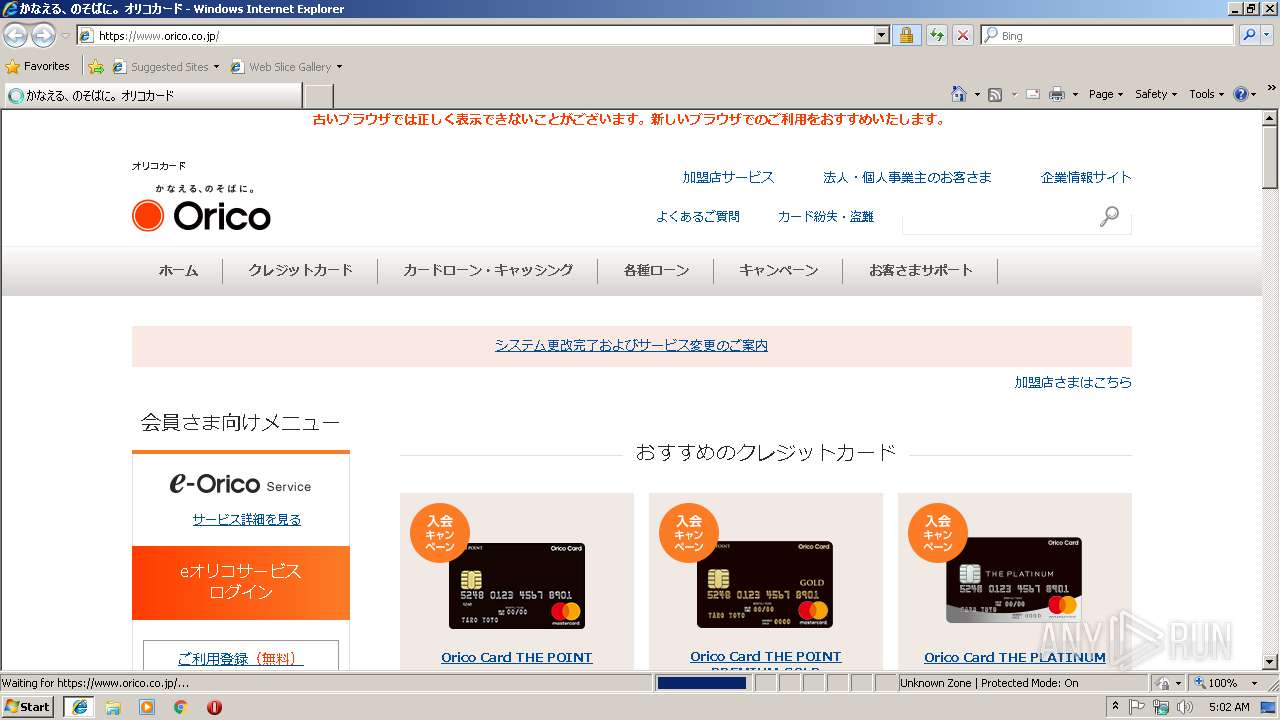Click the page scrollbar down arrow

1270,662
